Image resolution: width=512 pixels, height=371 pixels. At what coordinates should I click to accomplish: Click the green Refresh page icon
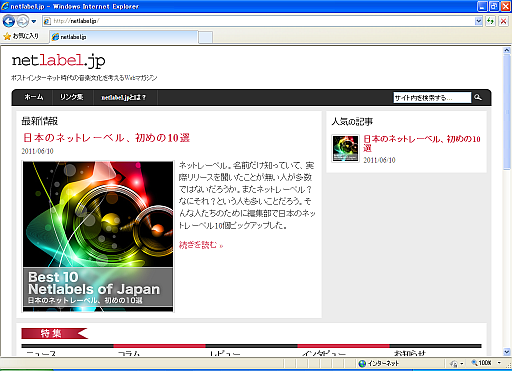[x=490, y=21]
